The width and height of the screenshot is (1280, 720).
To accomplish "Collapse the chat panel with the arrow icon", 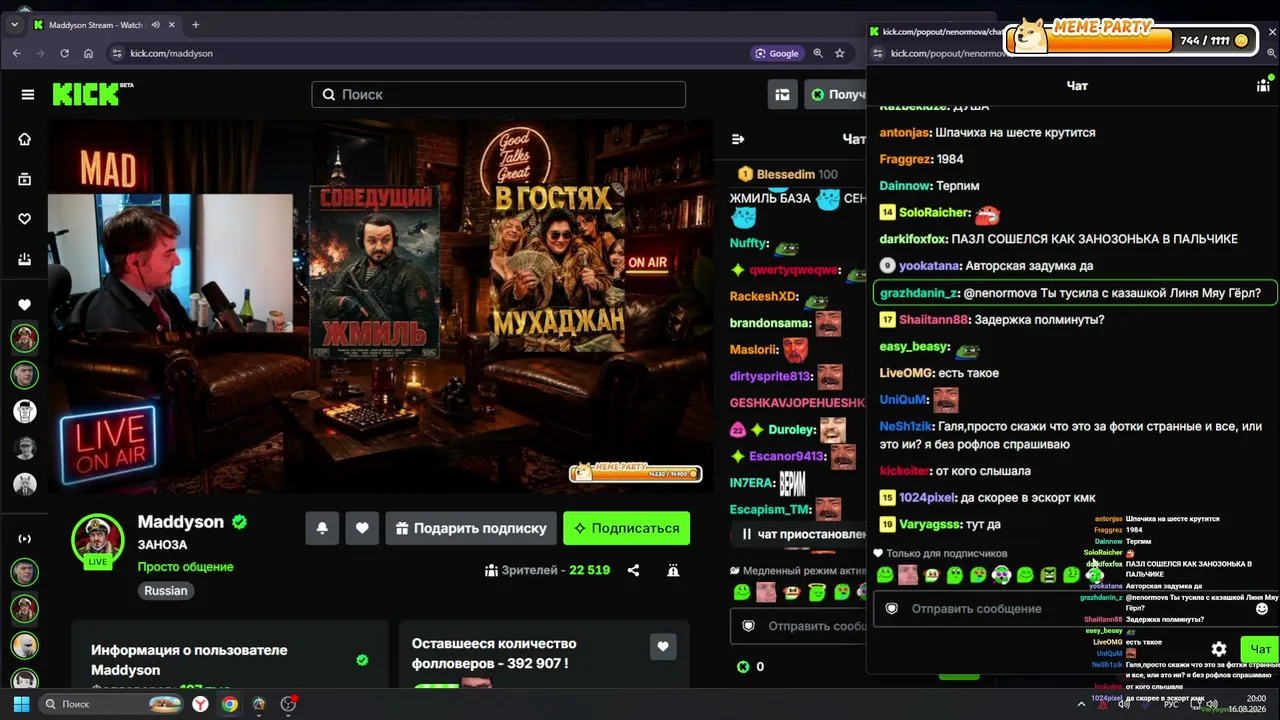I will tap(738, 139).
